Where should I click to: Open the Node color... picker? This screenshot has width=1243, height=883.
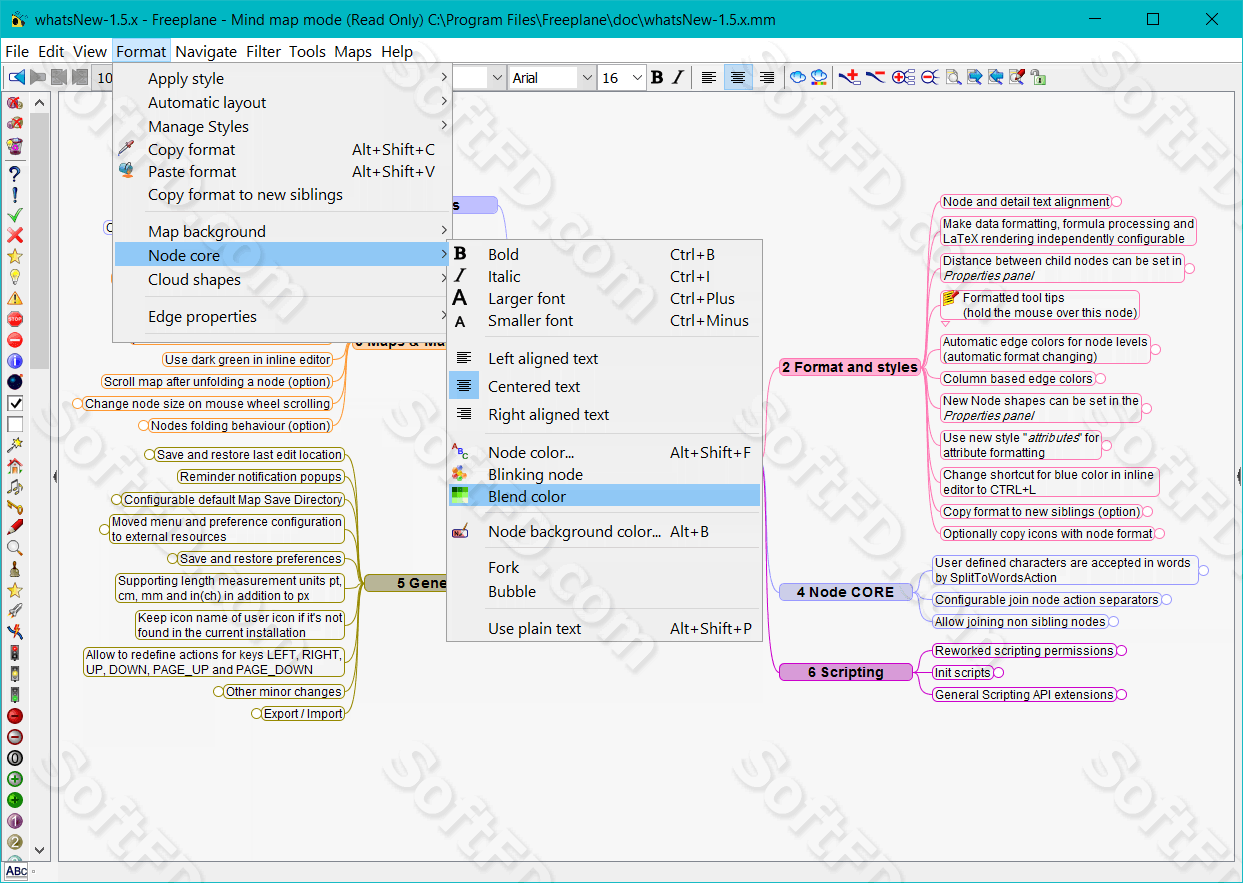point(604,452)
